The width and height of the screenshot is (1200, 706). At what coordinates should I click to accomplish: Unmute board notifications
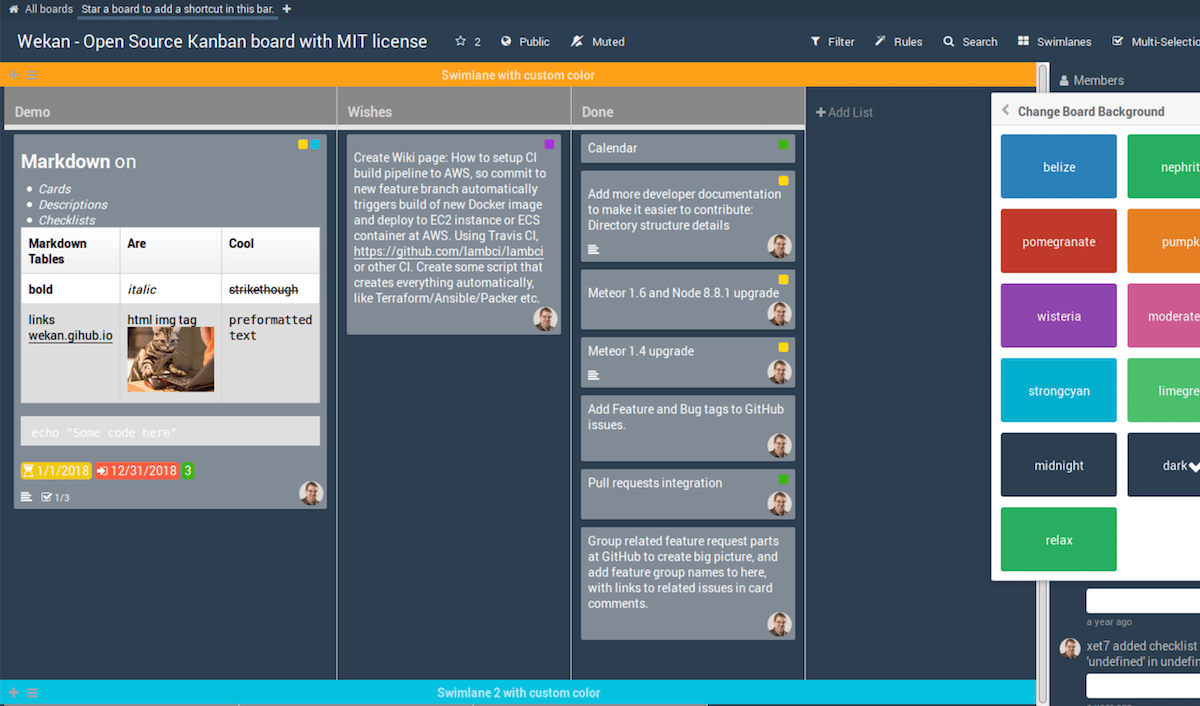(597, 41)
